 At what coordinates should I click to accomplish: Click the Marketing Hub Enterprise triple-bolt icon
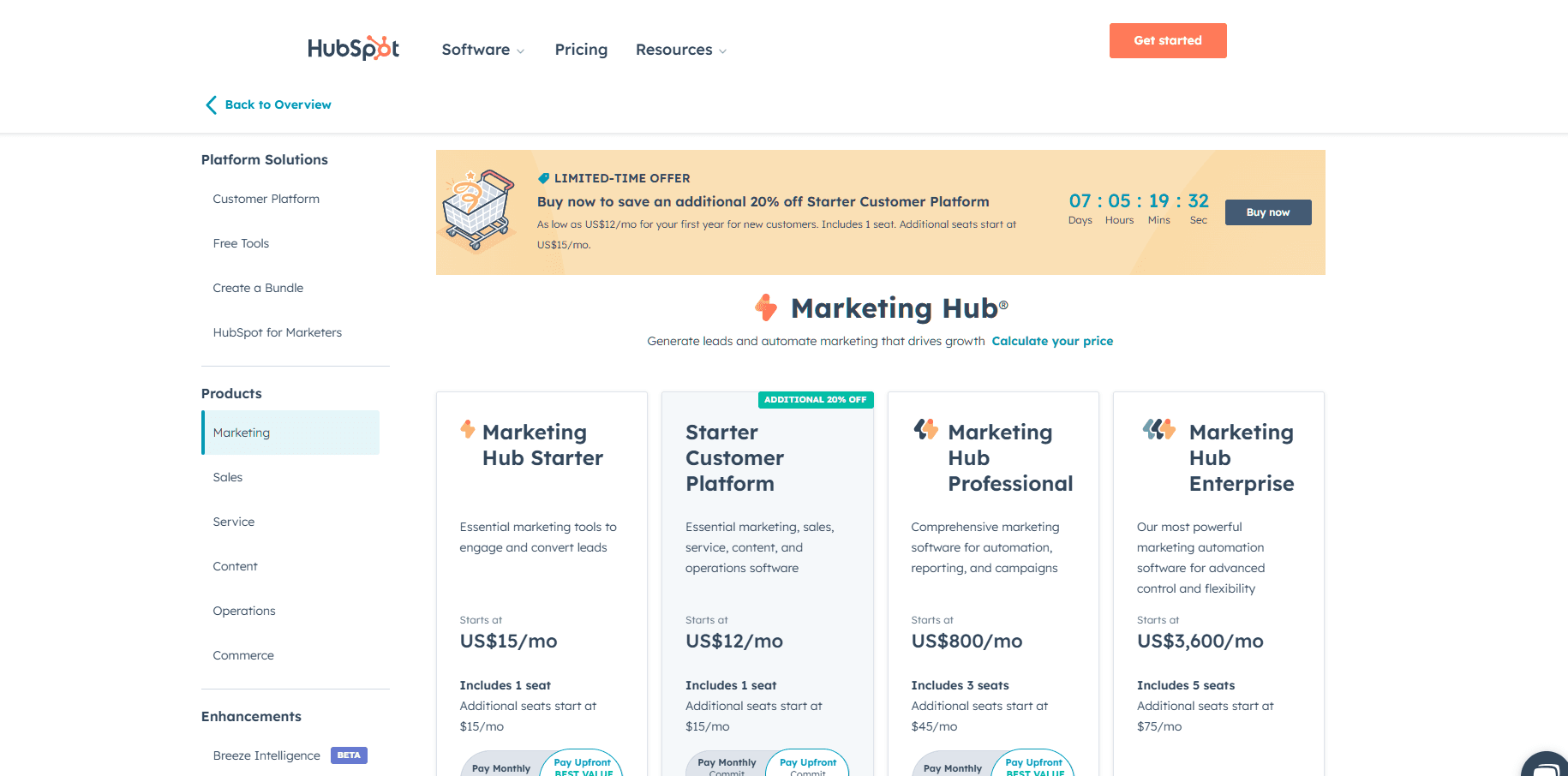[x=1159, y=428]
